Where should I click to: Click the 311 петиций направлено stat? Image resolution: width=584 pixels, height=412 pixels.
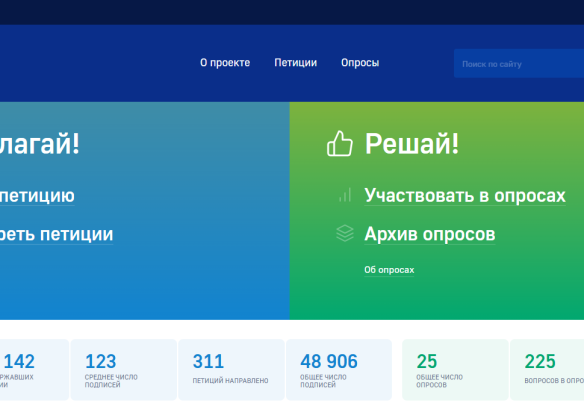(x=231, y=370)
